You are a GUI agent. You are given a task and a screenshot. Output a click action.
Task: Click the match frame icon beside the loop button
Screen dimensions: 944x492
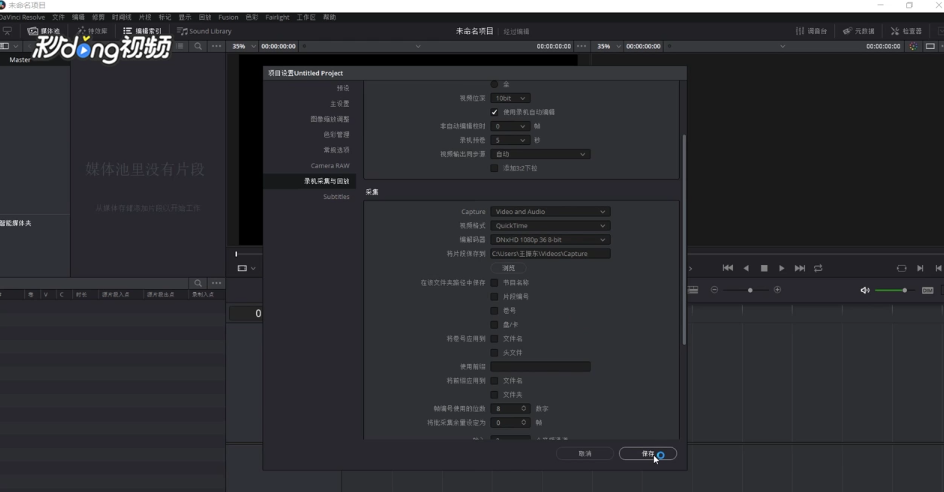pos(901,268)
